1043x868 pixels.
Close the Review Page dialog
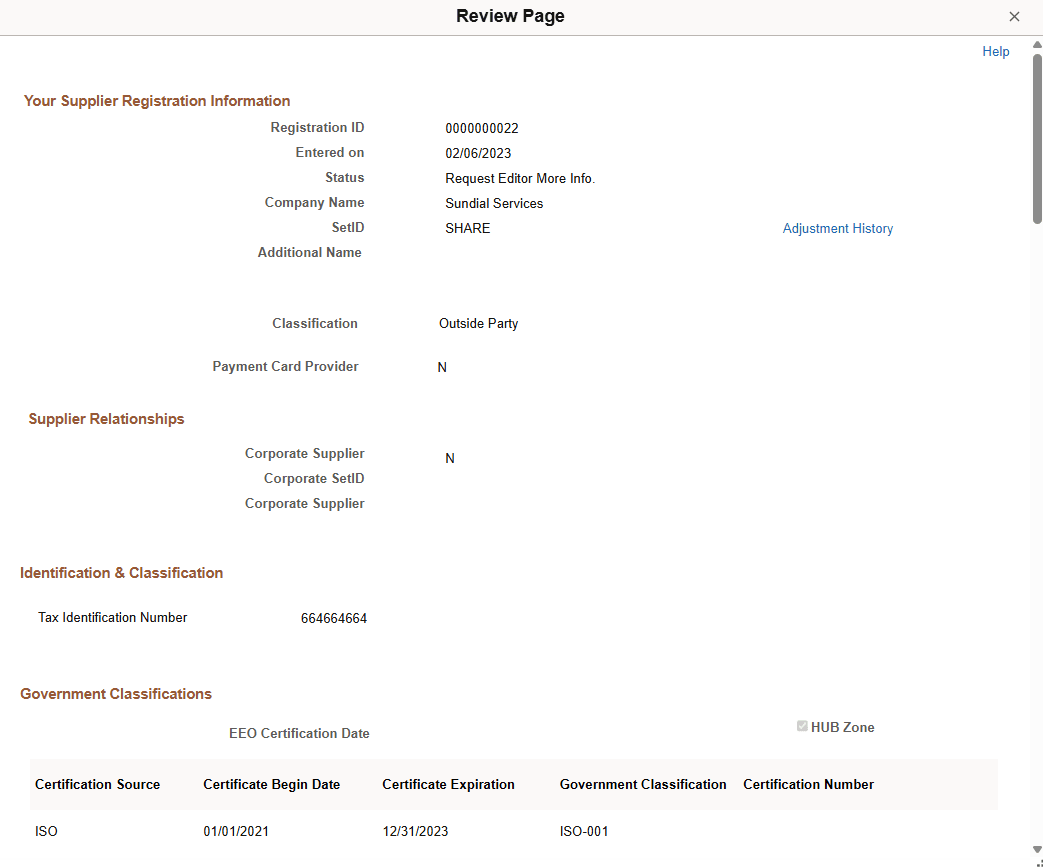click(1014, 16)
